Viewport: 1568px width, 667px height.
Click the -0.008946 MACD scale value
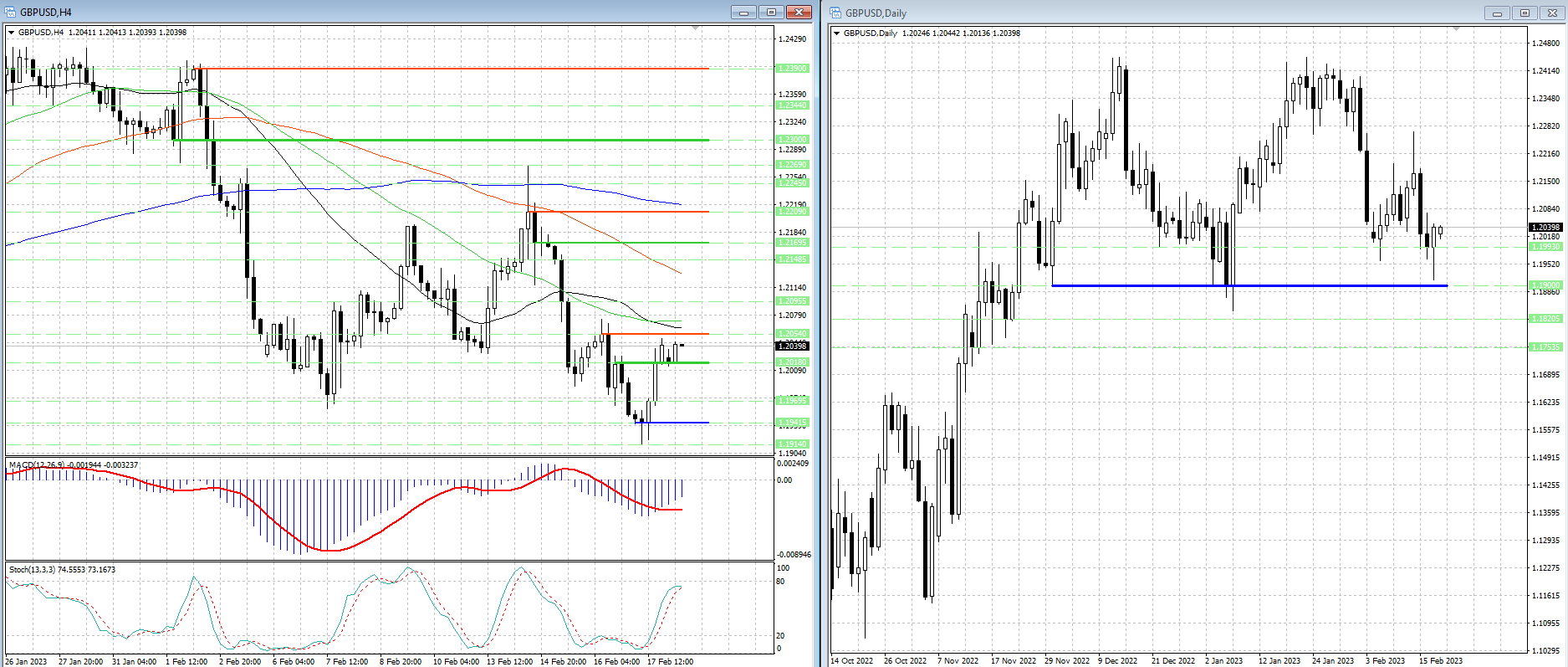[x=794, y=555]
